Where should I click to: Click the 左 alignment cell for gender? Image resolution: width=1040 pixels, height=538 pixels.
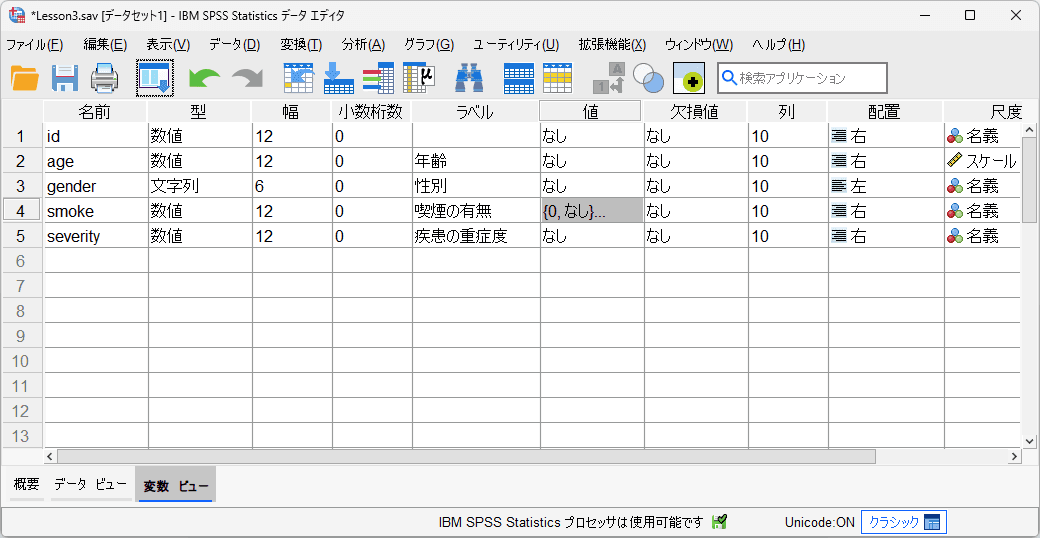click(x=886, y=186)
